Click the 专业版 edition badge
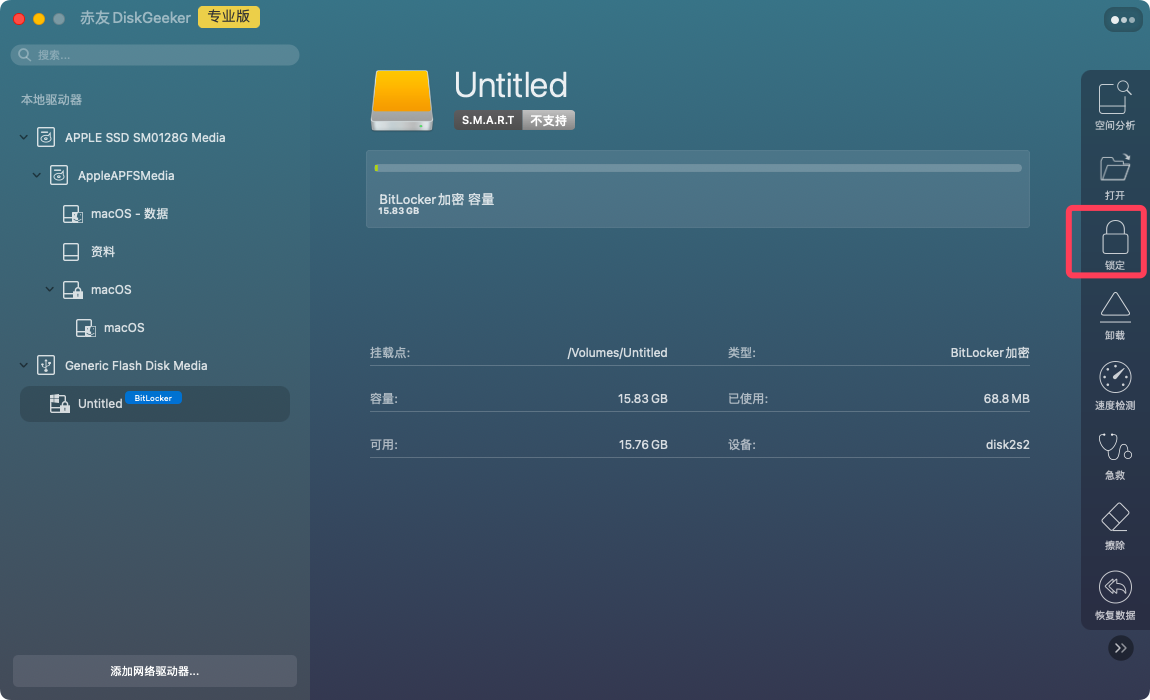This screenshot has height=700, width=1150. (x=229, y=17)
